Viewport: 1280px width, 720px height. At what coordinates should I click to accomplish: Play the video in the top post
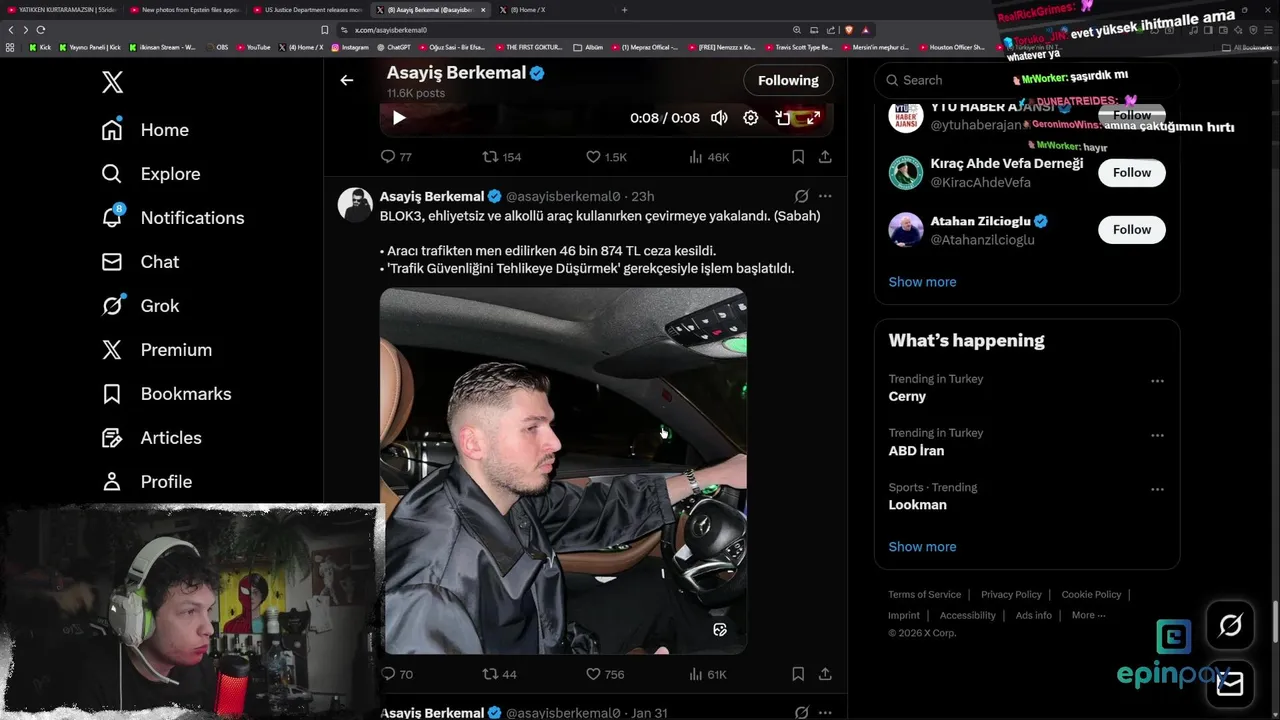tap(398, 118)
